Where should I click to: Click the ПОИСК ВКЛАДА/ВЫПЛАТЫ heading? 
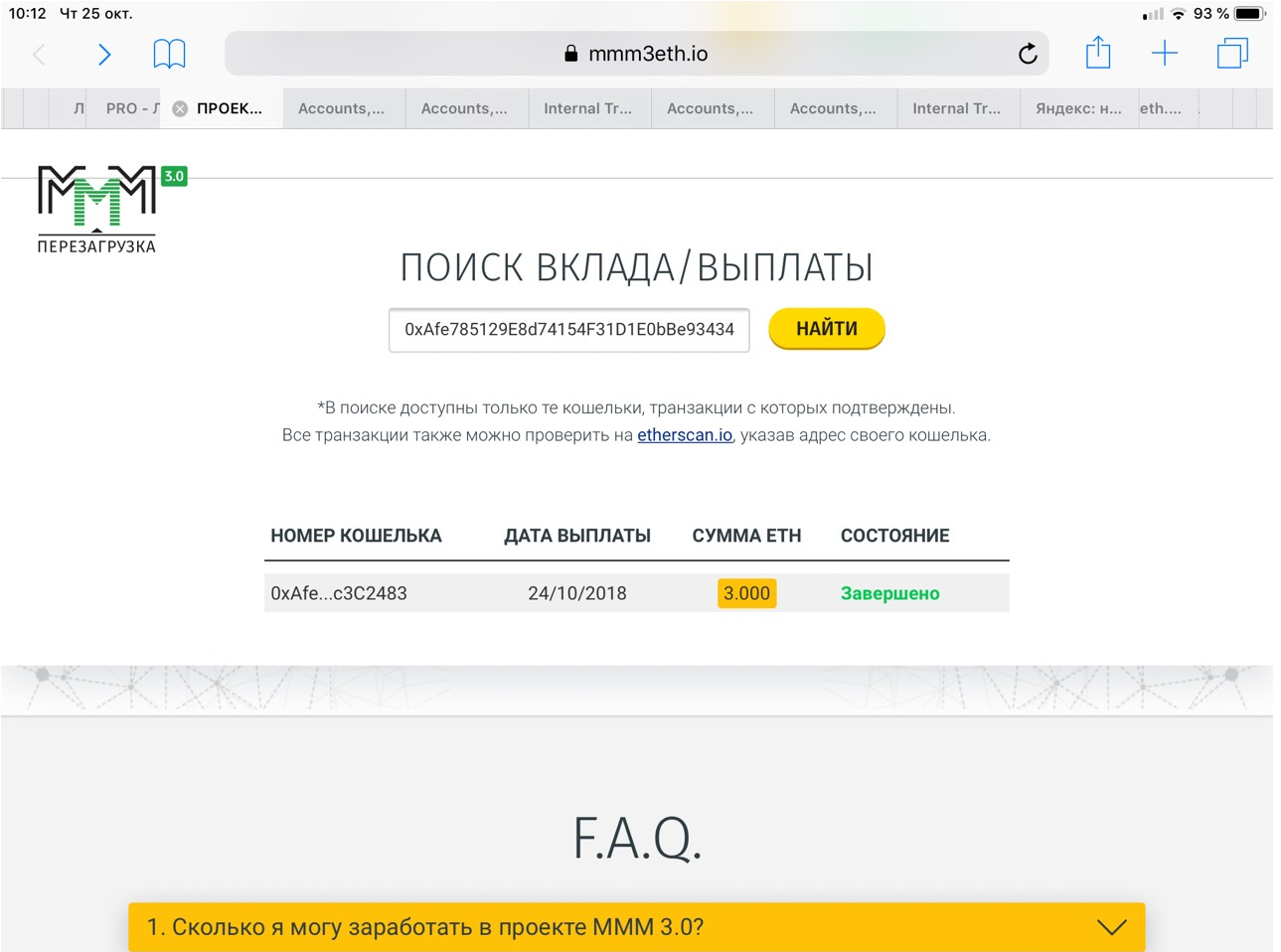click(636, 267)
